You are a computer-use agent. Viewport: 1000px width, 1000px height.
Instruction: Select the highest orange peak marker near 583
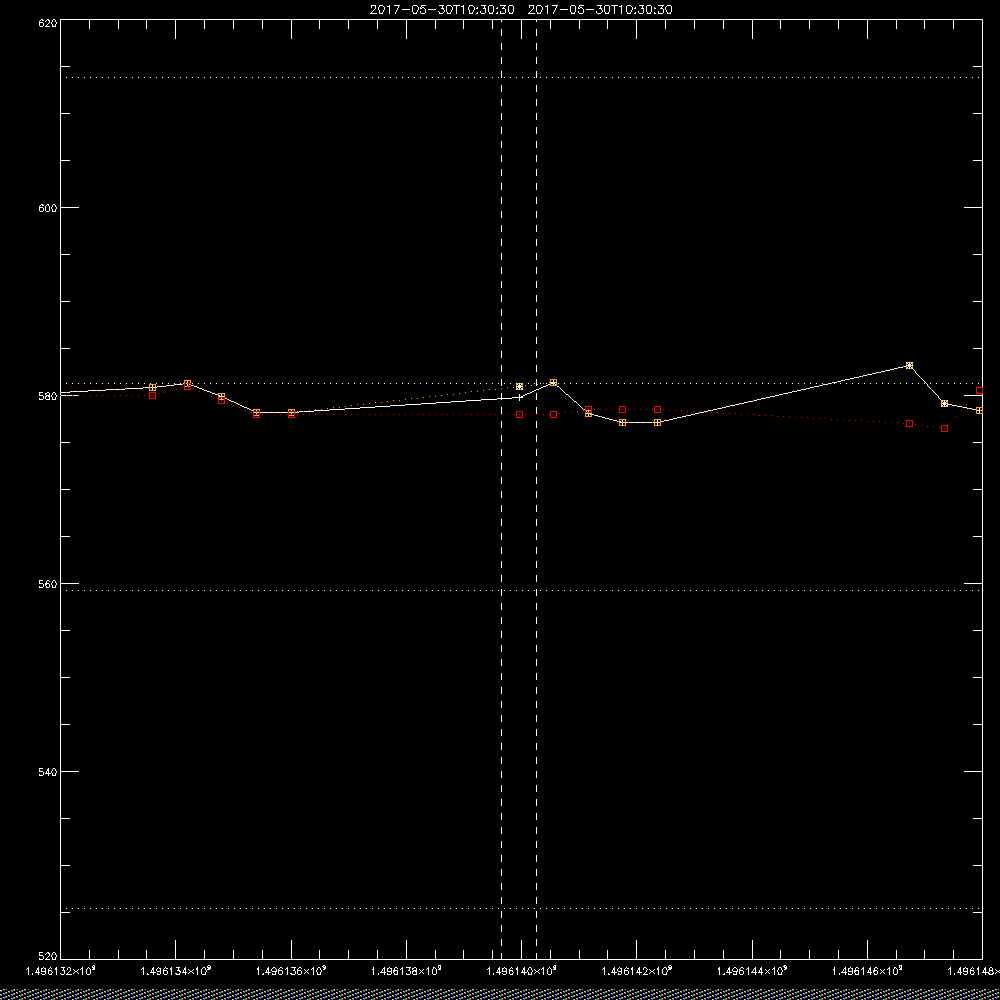pyautogui.click(x=909, y=365)
